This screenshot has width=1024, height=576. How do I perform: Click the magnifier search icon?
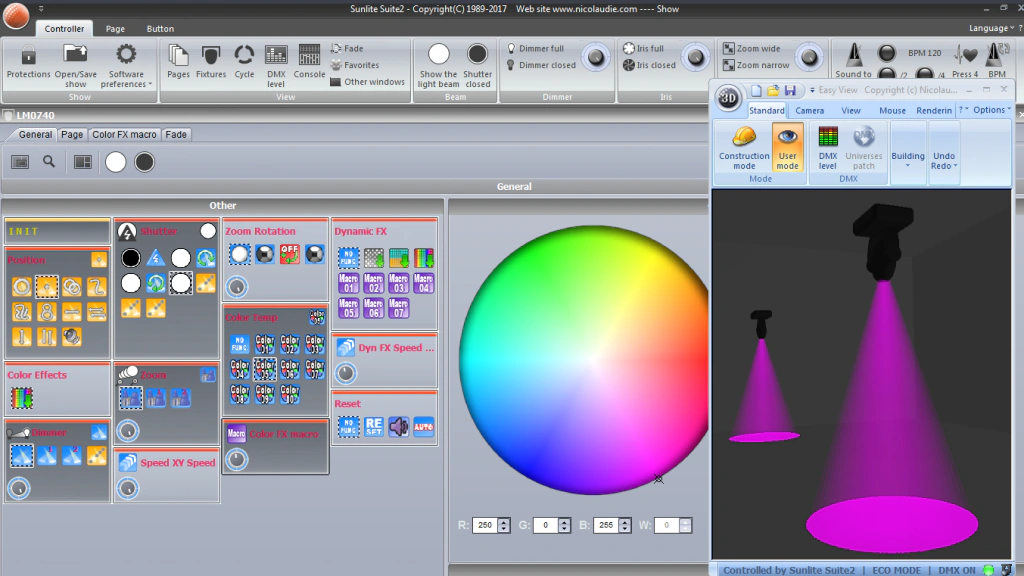(x=49, y=161)
